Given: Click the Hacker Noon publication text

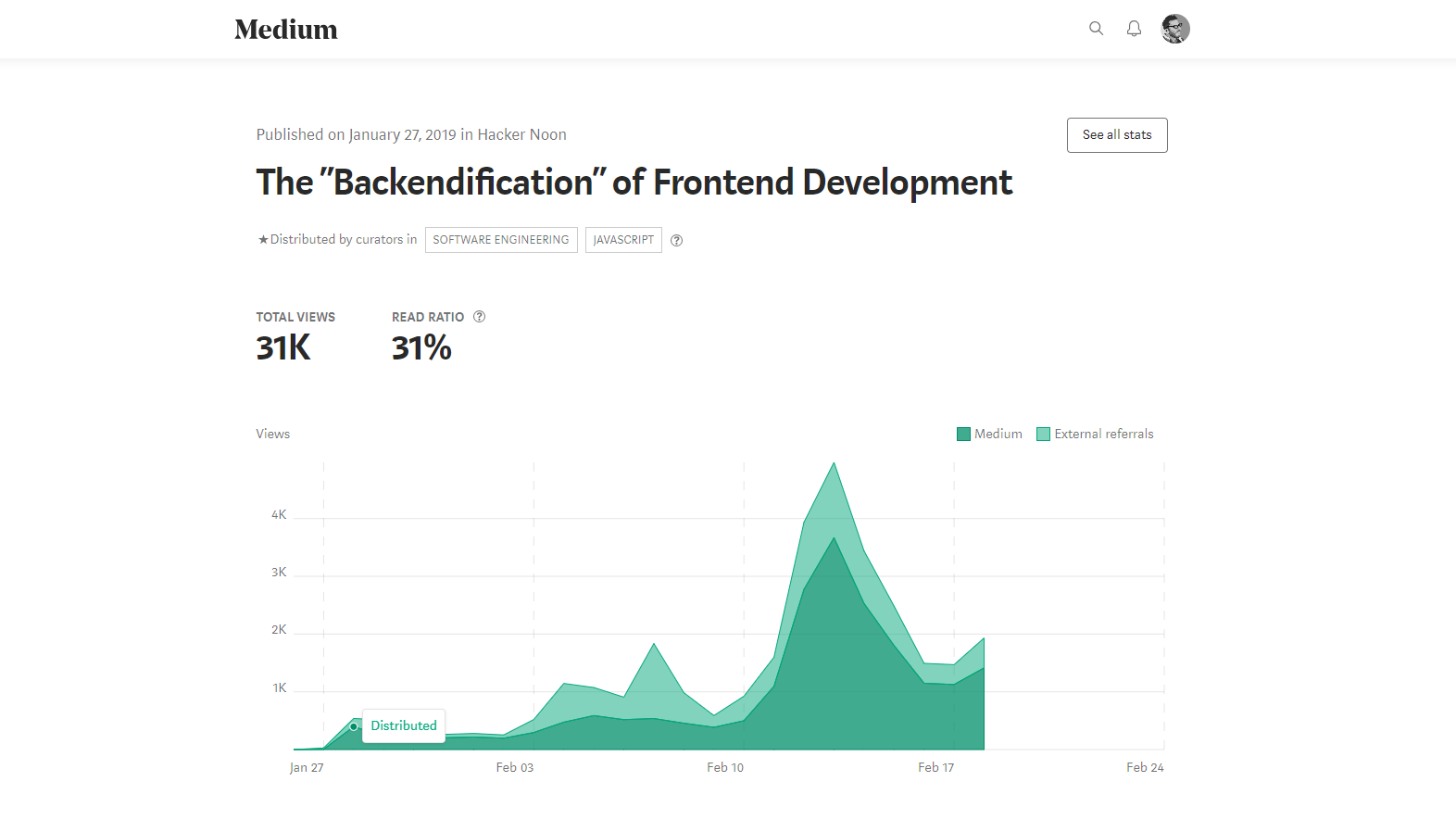Looking at the screenshot, I should tap(521, 135).
